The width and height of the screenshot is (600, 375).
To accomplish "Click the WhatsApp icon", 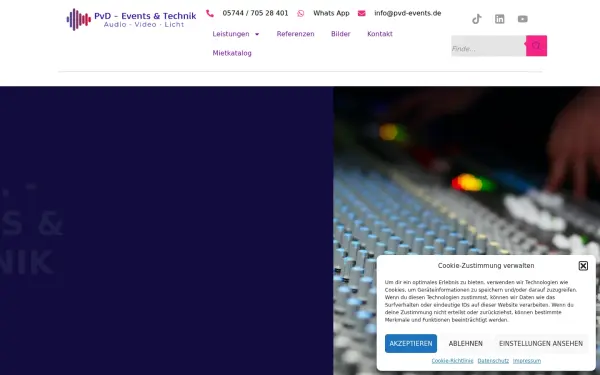I will click(301, 13).
